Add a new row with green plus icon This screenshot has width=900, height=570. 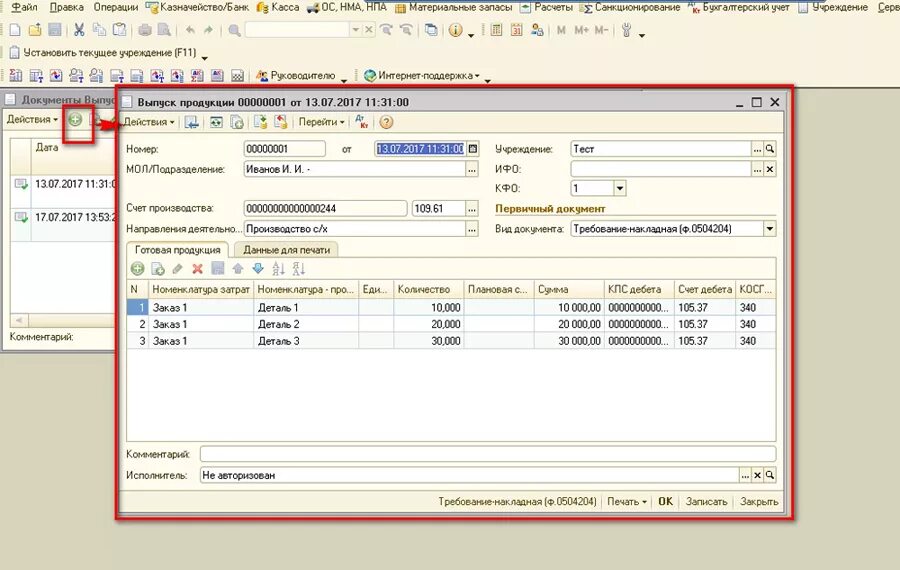(x=138, y=268)
